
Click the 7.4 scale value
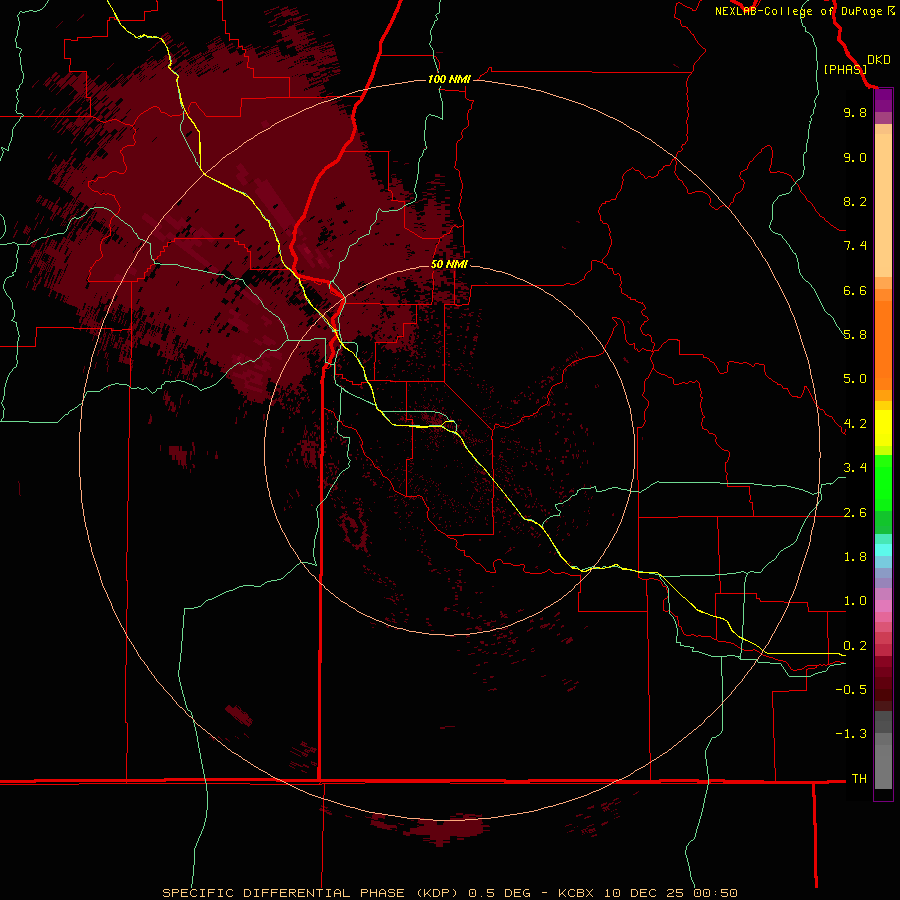pyautogui.click(x=855, y=246)
